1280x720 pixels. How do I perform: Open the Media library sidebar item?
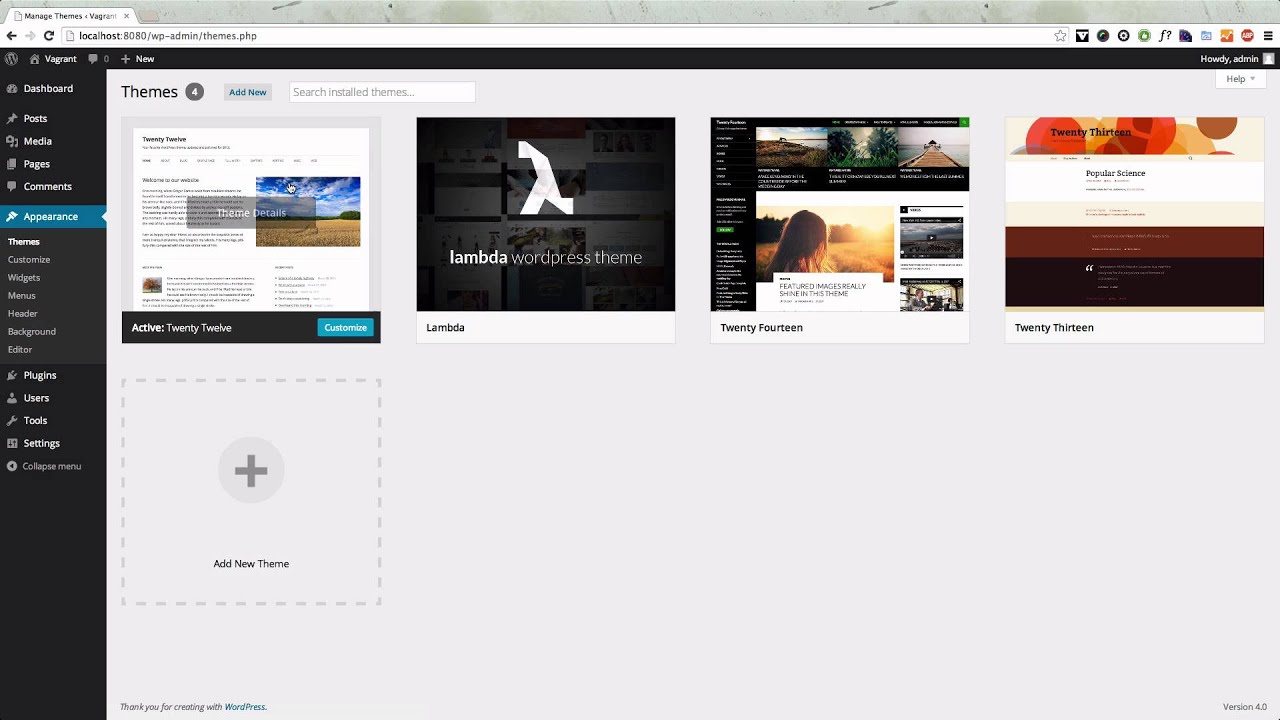[38, 141]
